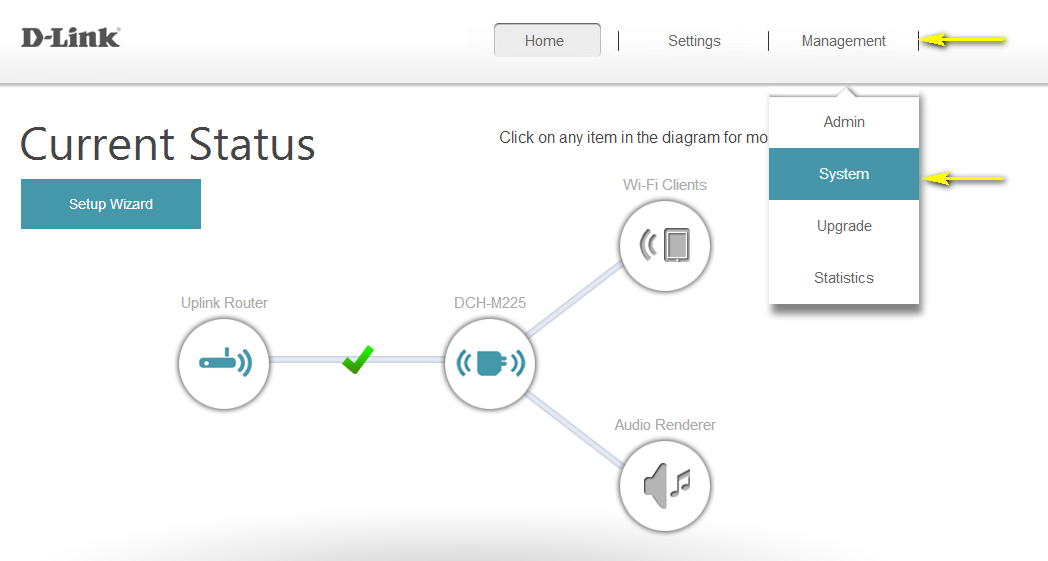The width and height of the screenshot is (1048, 561).
Task: Select the DCH-M225 device icon
Action: point(490,362)
